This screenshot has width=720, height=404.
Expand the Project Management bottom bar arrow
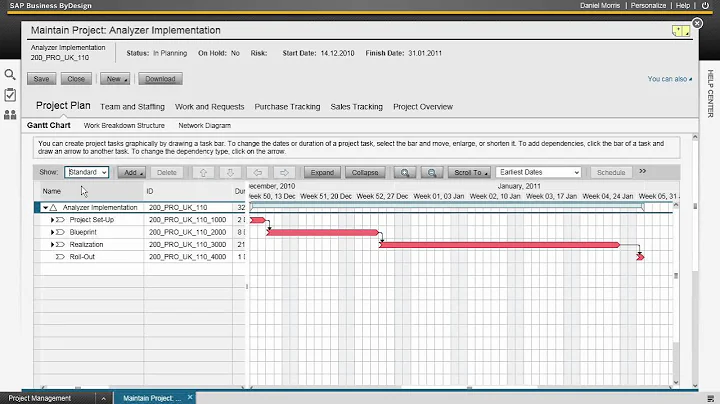coord(103,398)
